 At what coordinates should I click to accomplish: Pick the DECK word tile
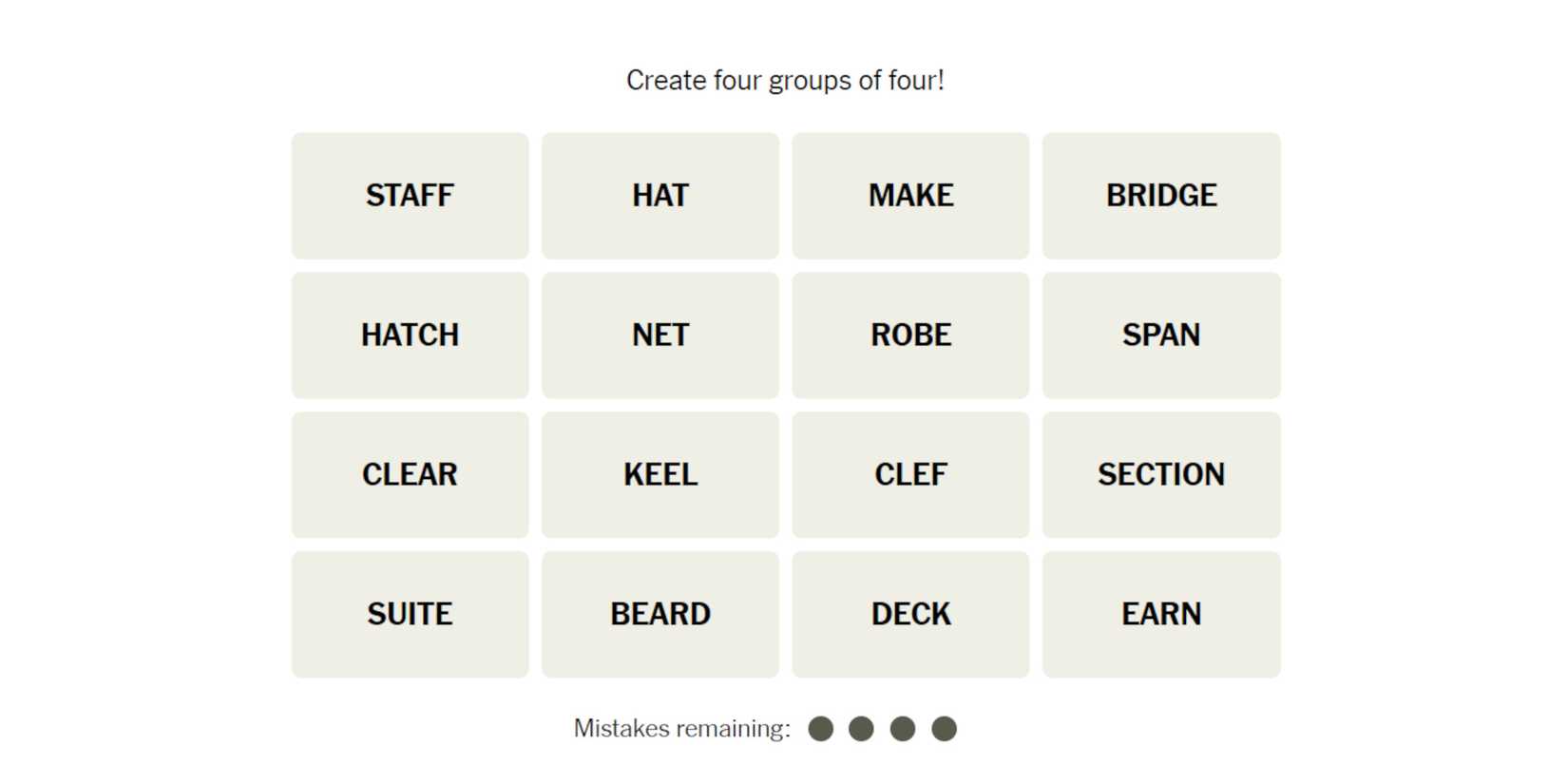[x=910, y=615]
